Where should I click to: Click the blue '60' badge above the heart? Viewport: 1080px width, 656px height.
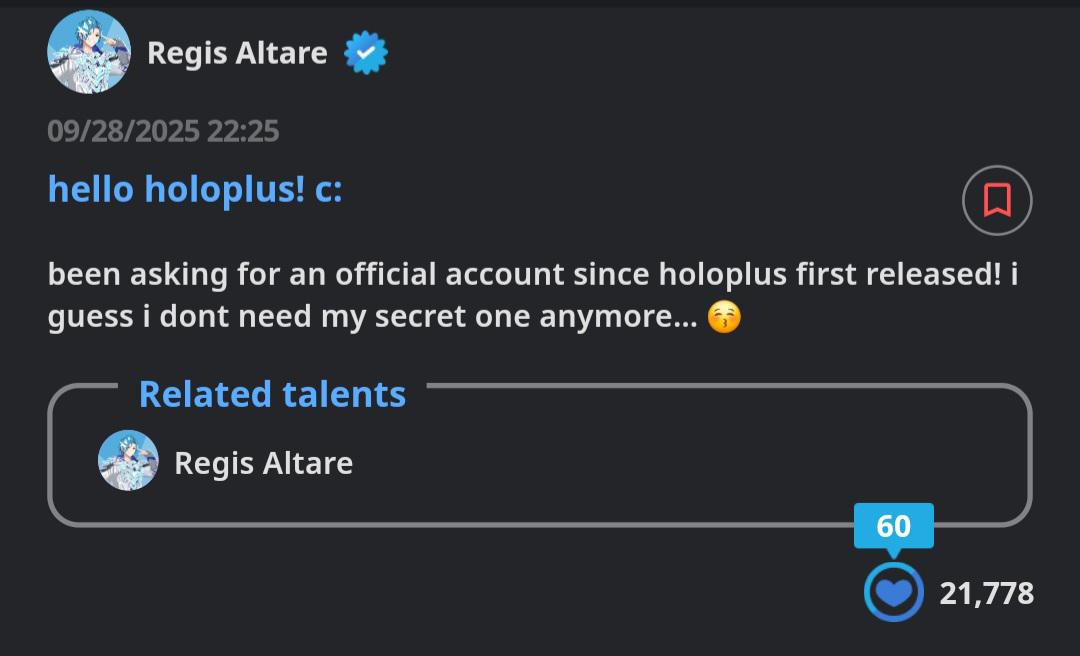[893, 526]
